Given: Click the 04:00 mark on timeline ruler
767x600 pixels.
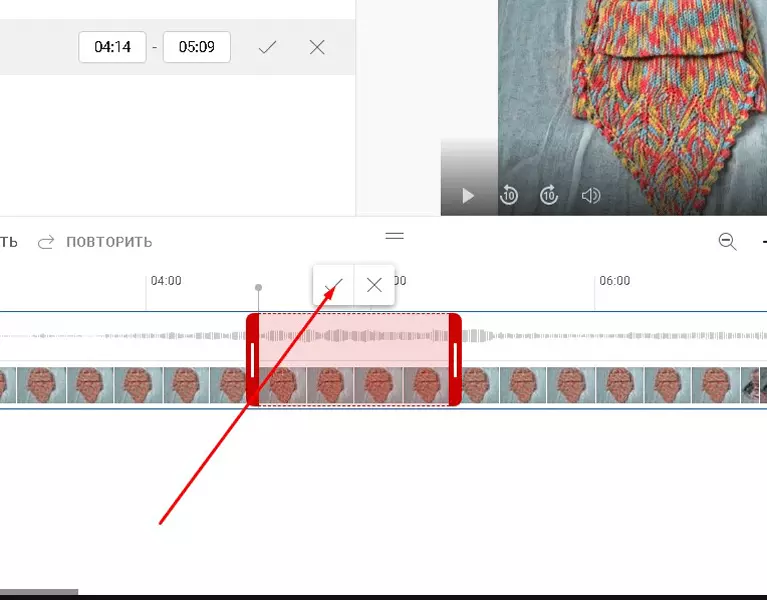Looking at the screenshot, I should [x=166, y=281].
